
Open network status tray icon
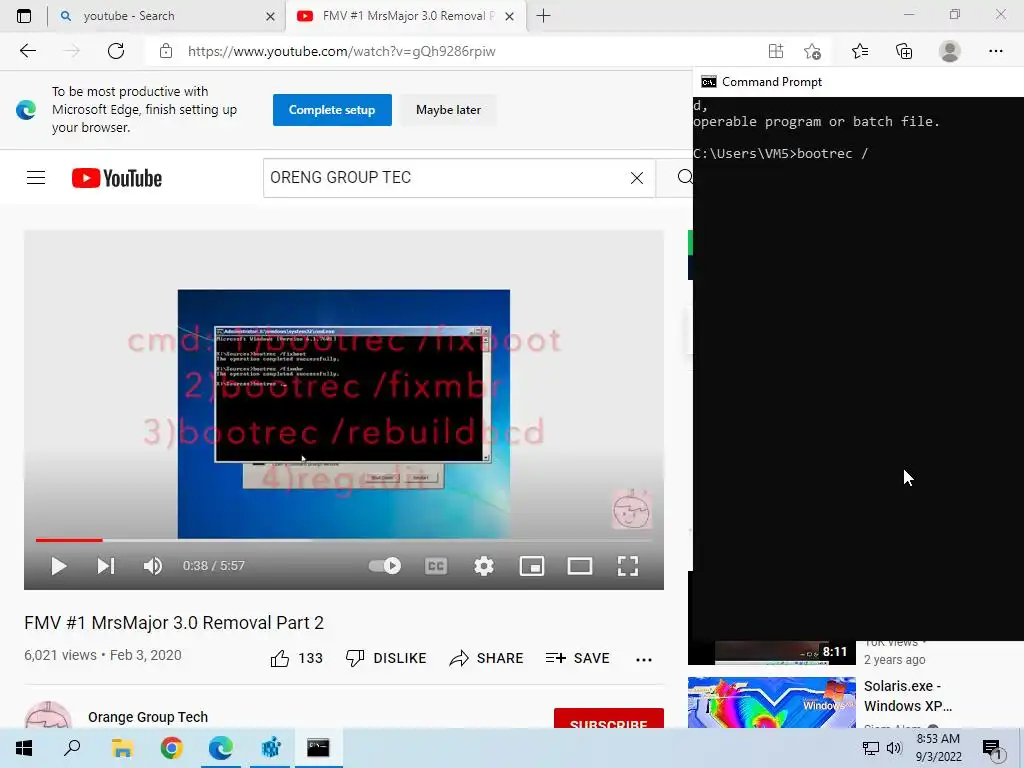coord(871,748)
